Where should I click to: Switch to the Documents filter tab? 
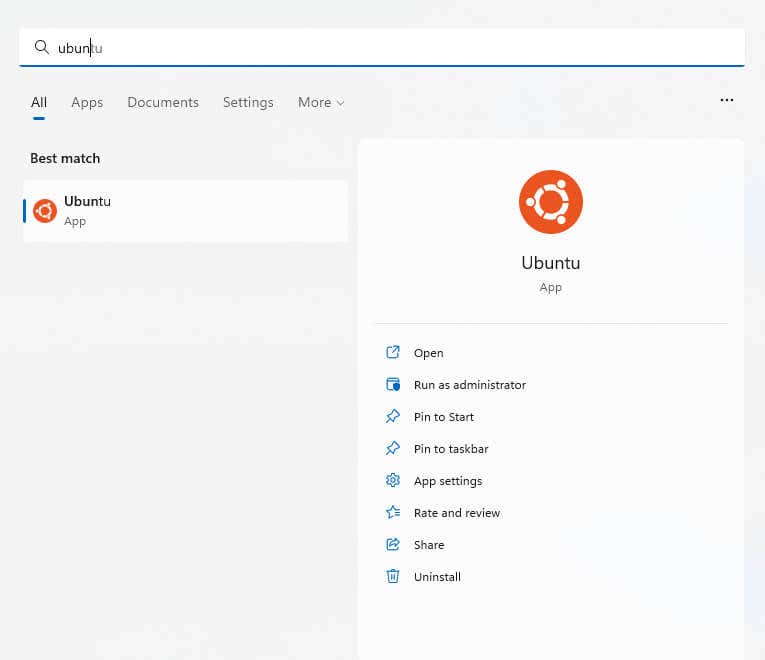[x=163, y=102]
